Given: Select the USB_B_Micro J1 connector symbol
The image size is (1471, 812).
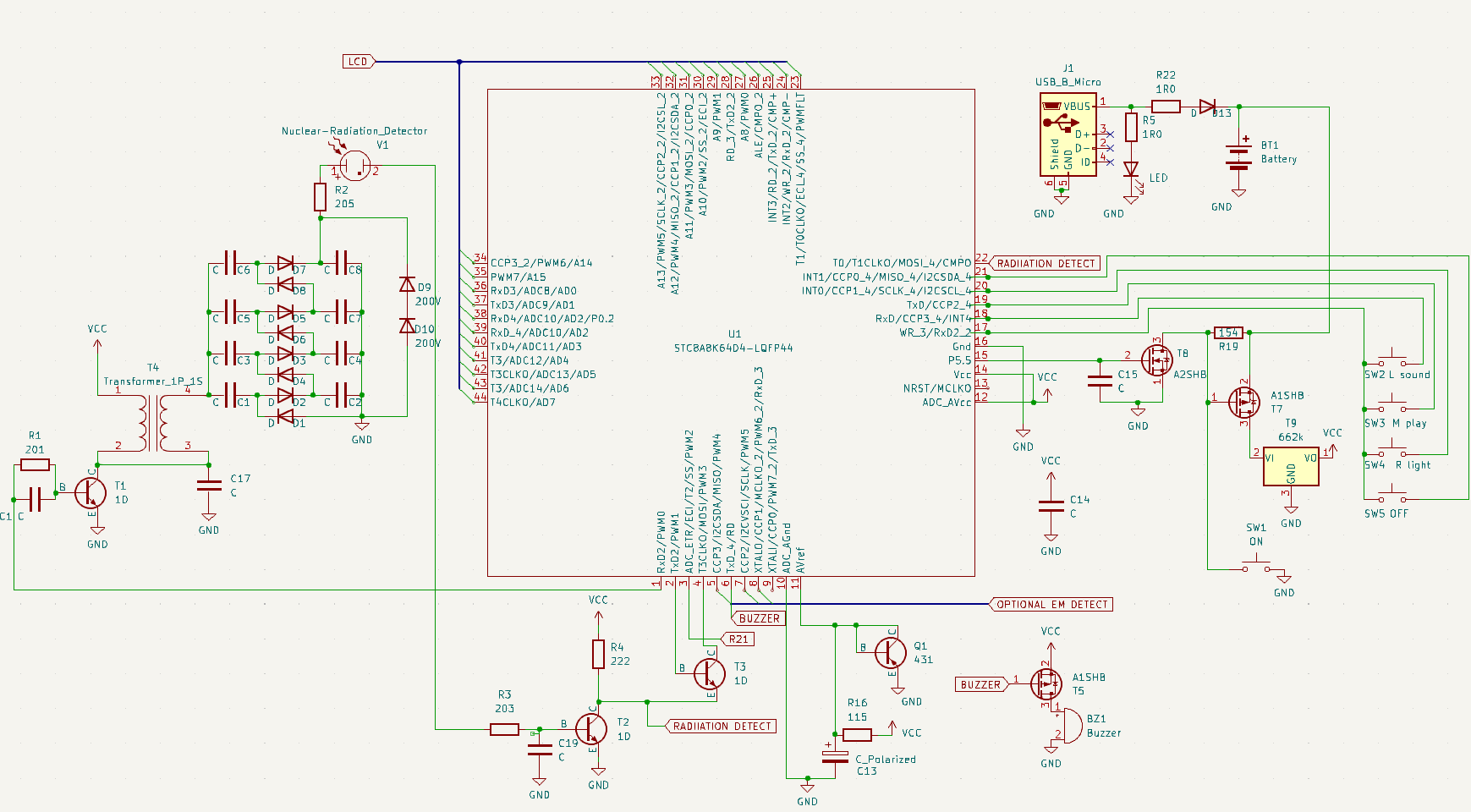Looking at the screenshot, I should [1068, 135].
